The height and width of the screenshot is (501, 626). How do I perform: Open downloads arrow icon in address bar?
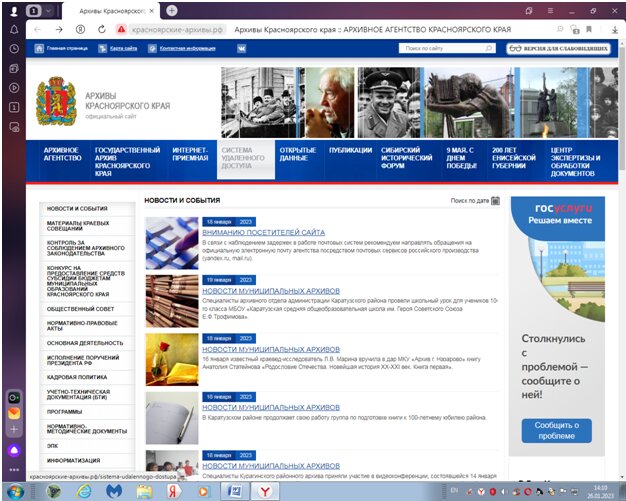[x=615, y=30]
